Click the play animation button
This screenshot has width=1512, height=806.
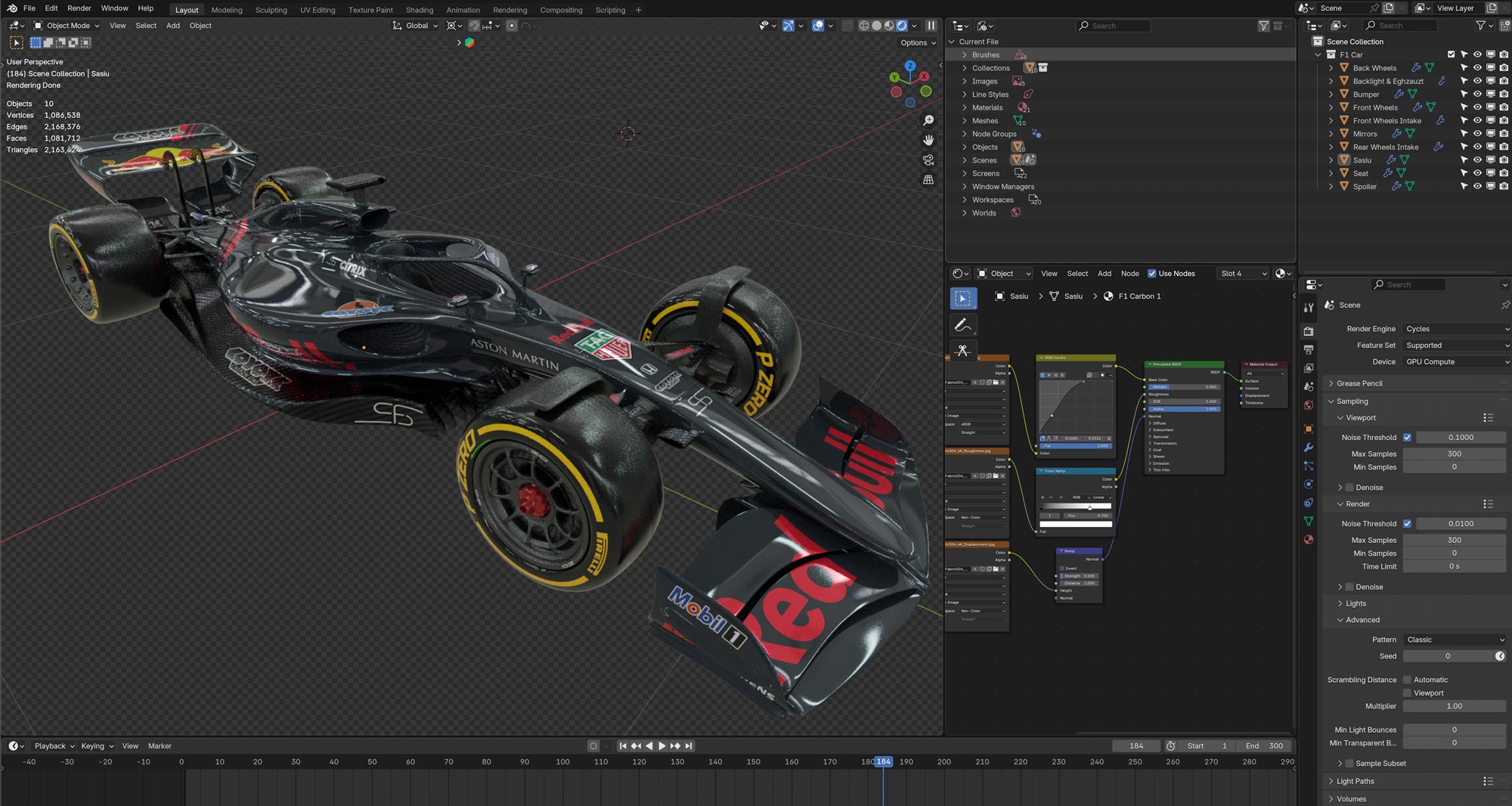tap(662, 746)
